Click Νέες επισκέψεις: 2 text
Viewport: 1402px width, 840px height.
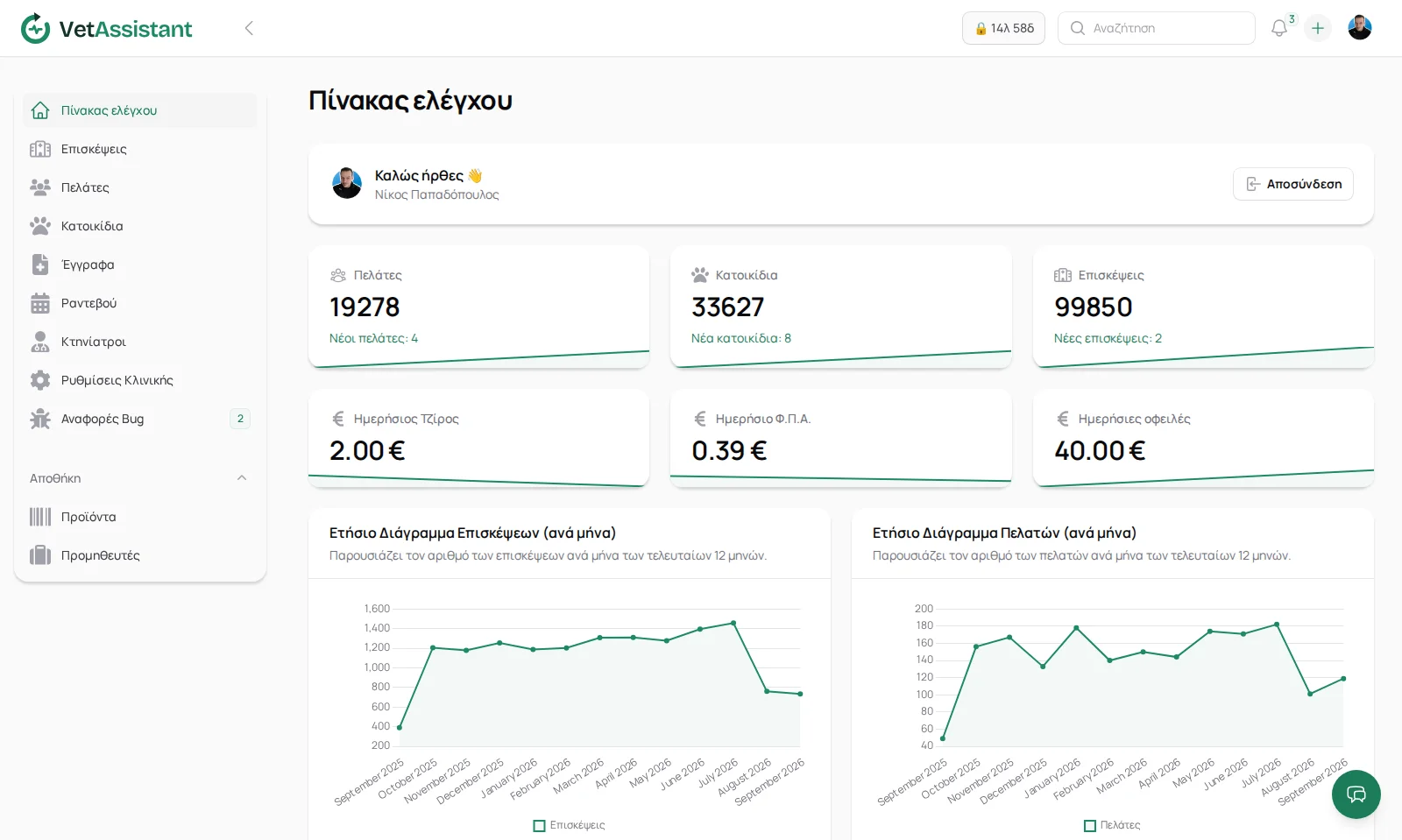[x=1108, y=338]
